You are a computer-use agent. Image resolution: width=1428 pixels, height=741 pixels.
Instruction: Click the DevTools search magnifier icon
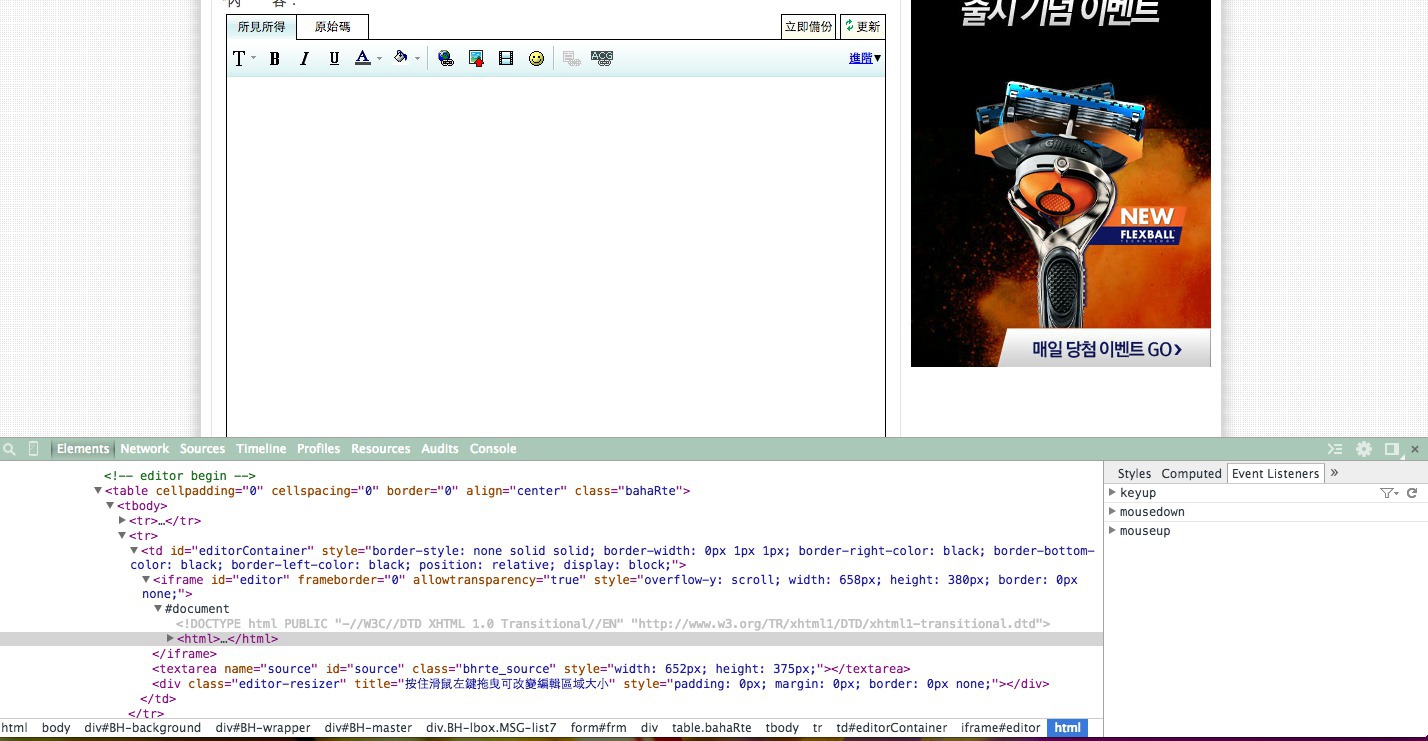(x=10, y=449)
